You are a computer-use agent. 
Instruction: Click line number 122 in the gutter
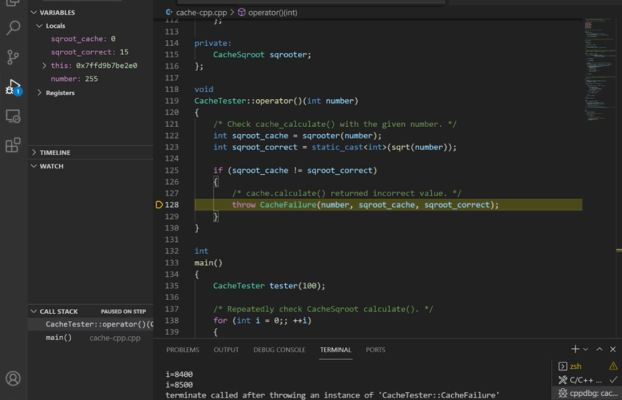coord(172,136)
